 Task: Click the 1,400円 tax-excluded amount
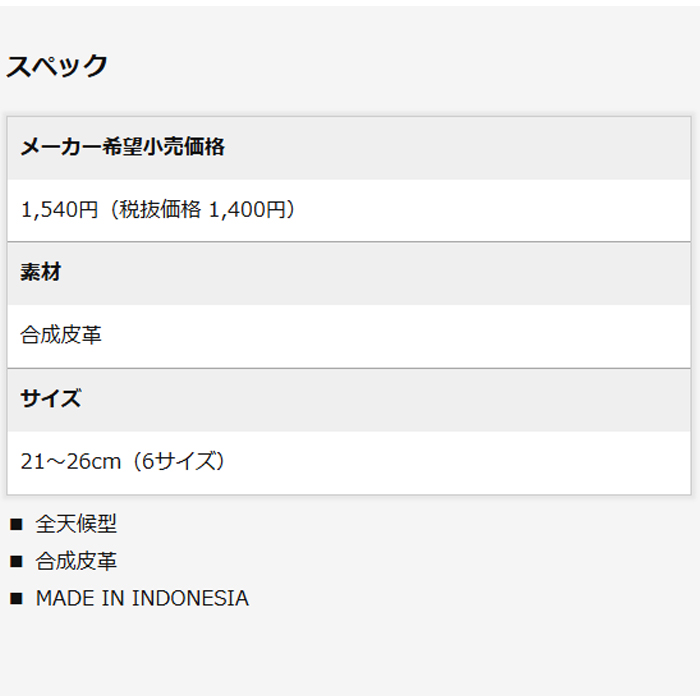click(246, 210)
